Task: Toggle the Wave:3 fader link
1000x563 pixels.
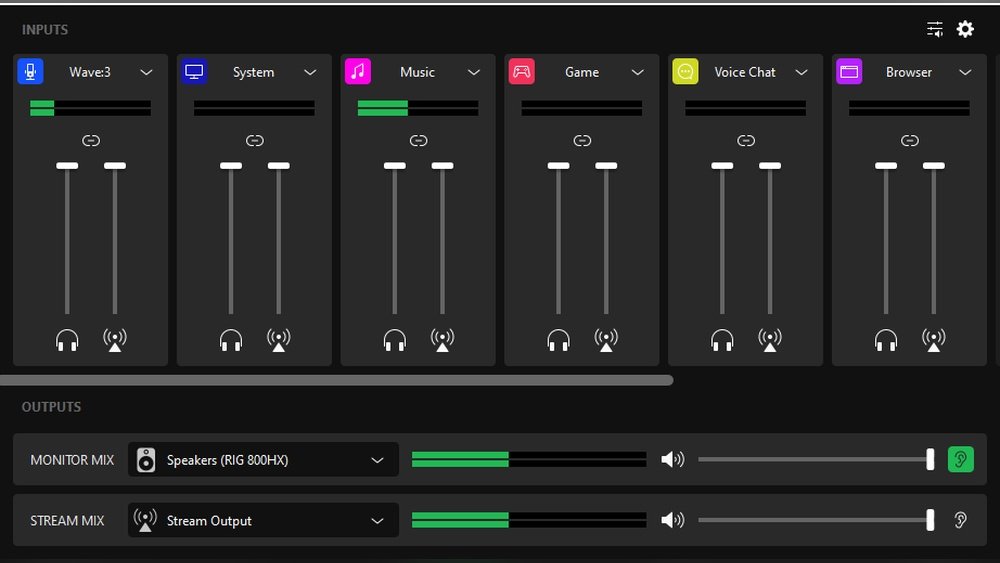Action: pos(91,140)
